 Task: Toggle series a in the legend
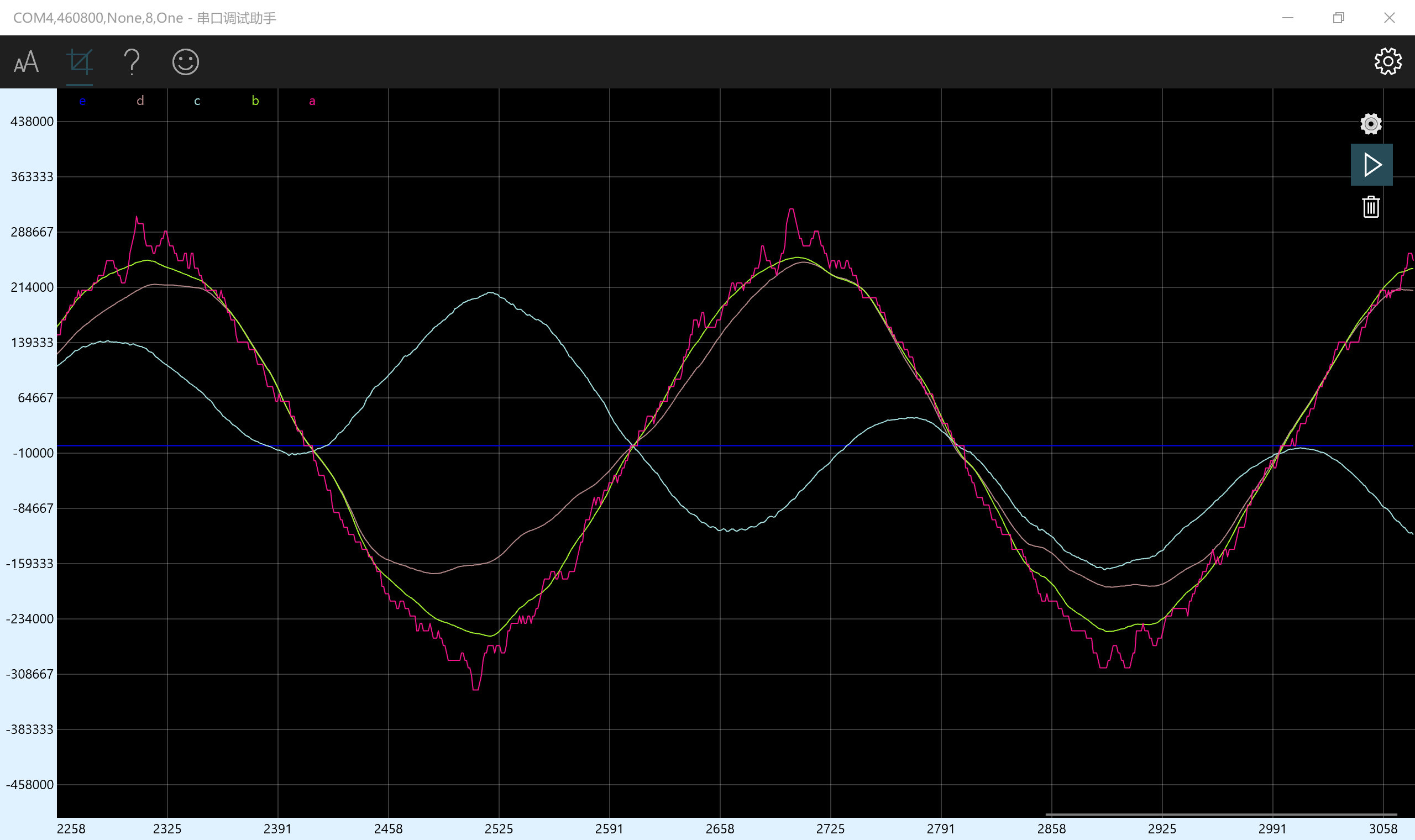tap(312, 101)
